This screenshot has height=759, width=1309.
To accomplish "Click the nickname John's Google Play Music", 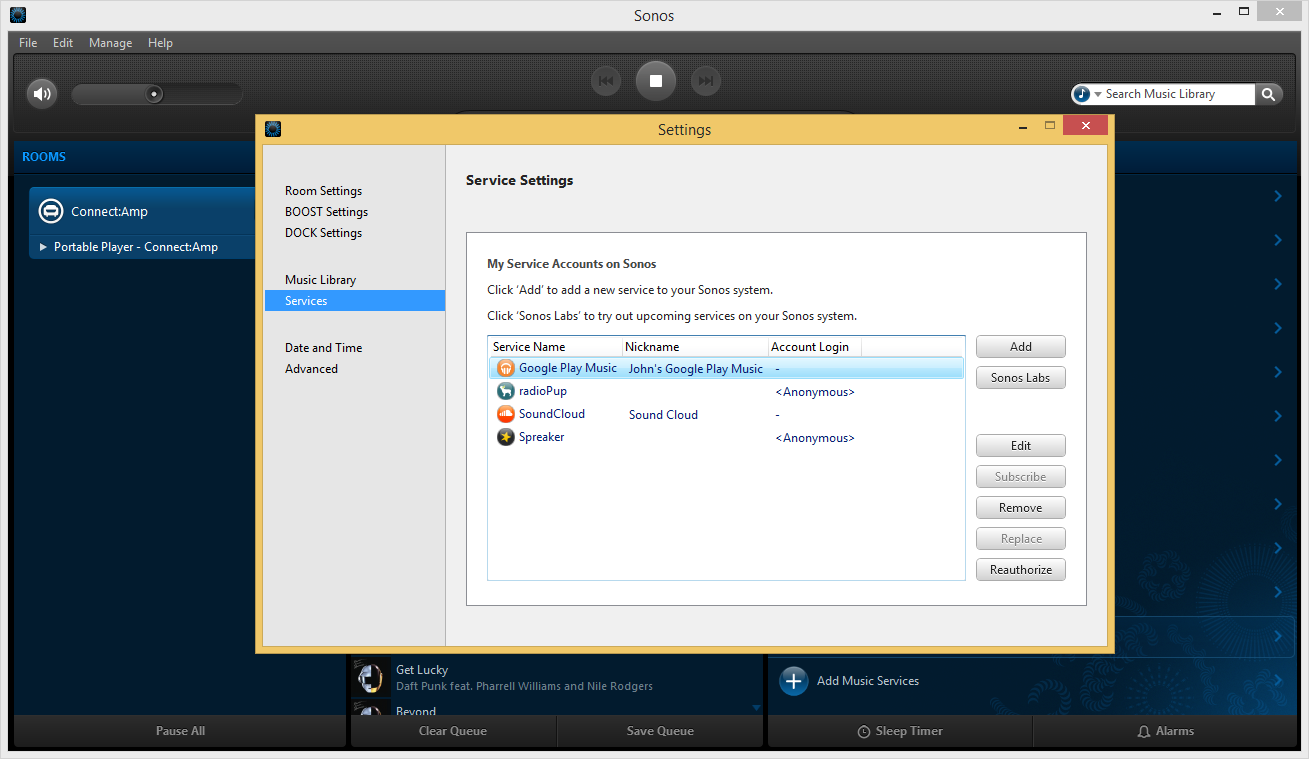I will pos(696,369).
